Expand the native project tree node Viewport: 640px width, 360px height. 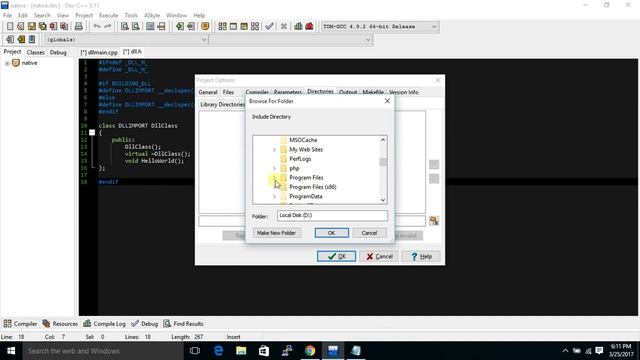(x=7, y=63)
